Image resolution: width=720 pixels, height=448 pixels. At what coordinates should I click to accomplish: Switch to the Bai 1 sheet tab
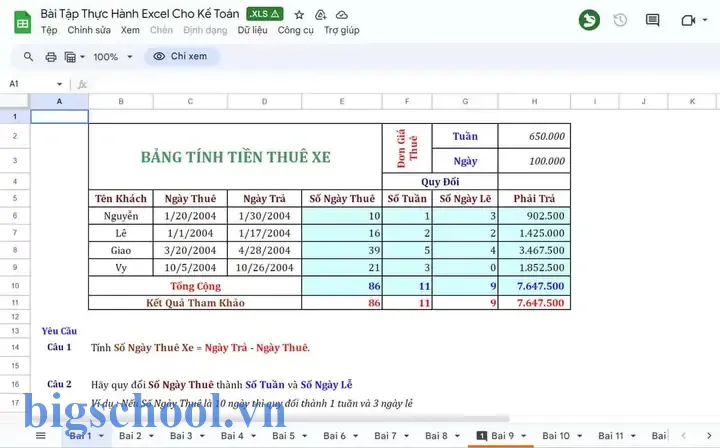[x=80, y=436]
